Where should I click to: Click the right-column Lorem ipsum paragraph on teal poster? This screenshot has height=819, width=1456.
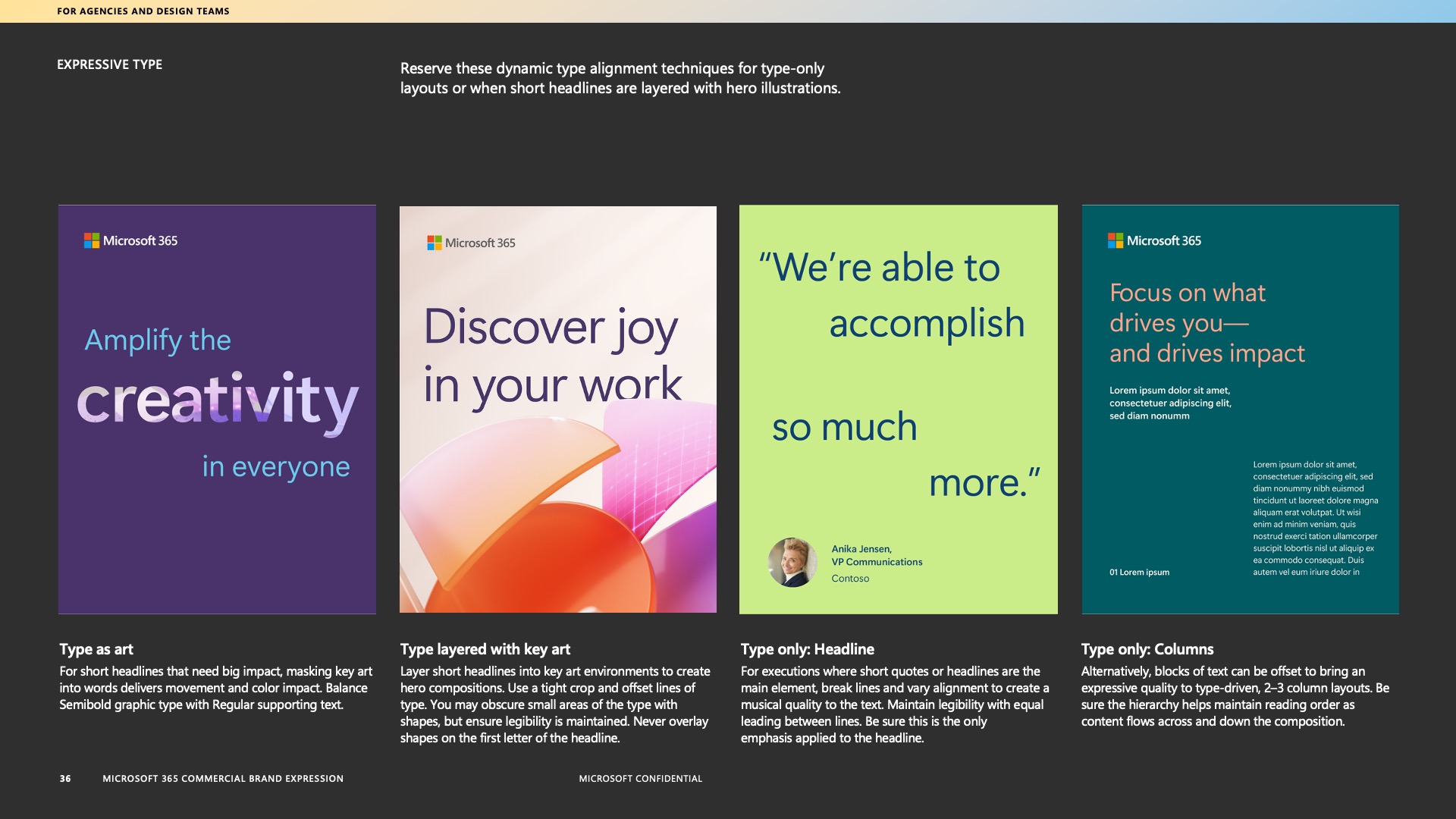(1316, 519)
